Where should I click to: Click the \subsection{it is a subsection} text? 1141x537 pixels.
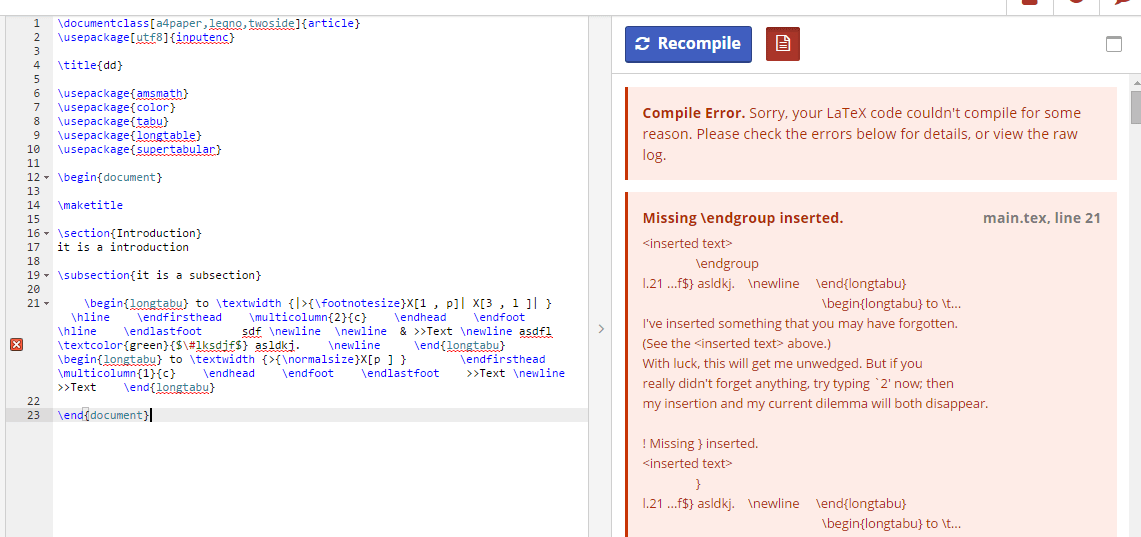pyautogui.click(x=159, y=276)
